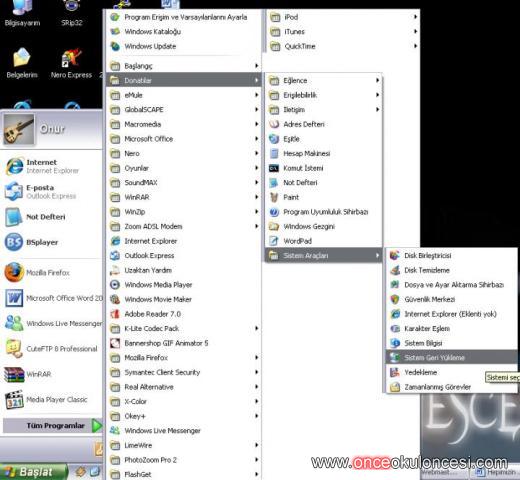Click the Nero Express desktop icon
The image size is (520, 480).
(x=71, y=57)
